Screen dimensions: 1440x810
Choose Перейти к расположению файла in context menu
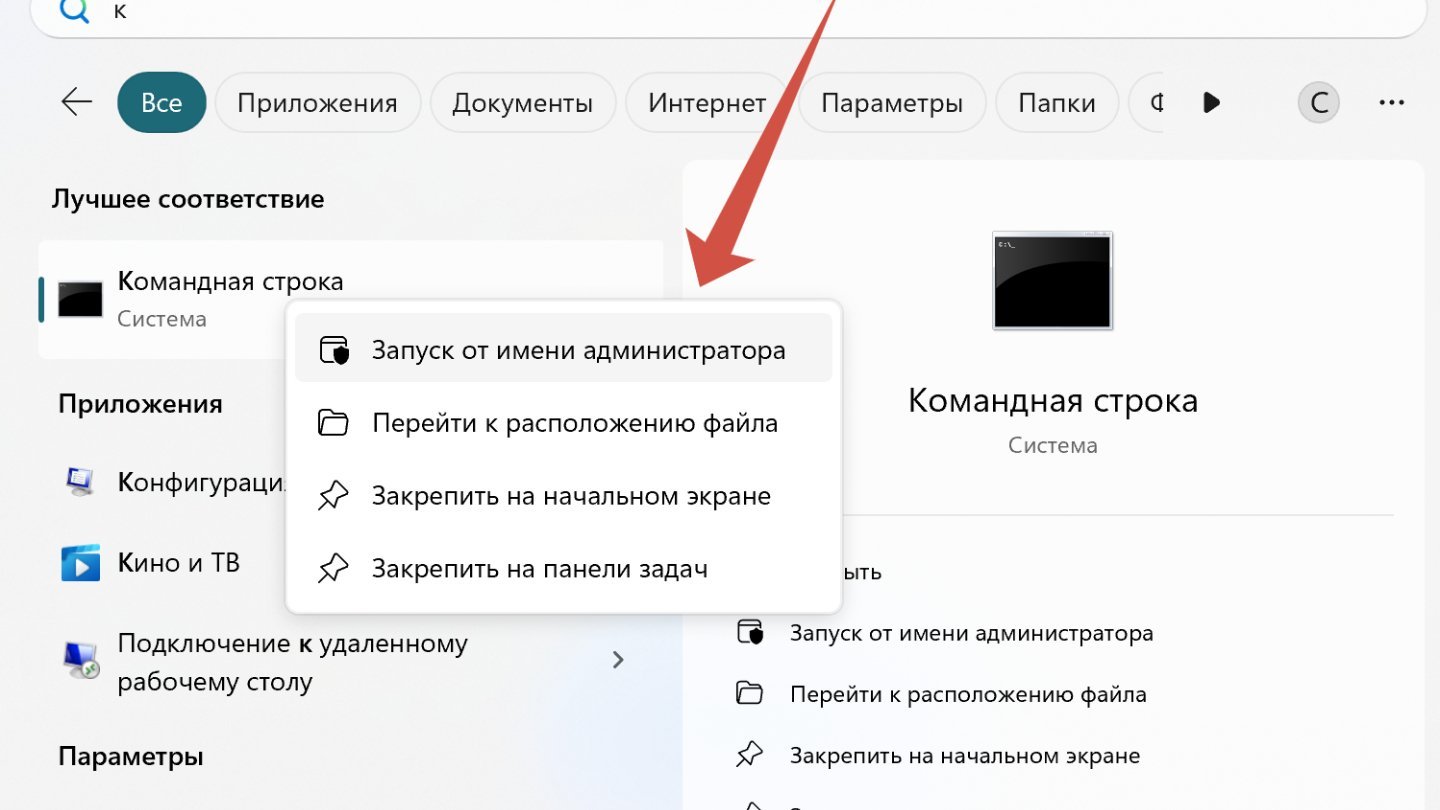click(564, 423)
